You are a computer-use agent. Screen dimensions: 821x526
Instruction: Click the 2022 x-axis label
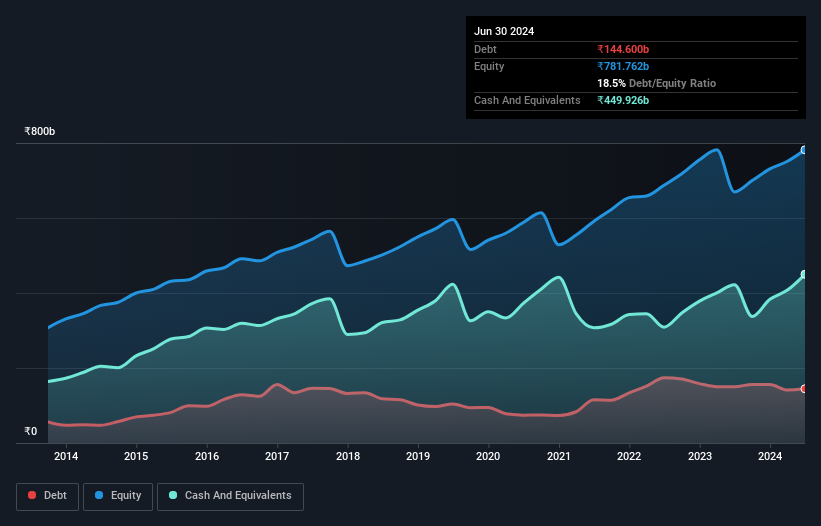(629, 456)
